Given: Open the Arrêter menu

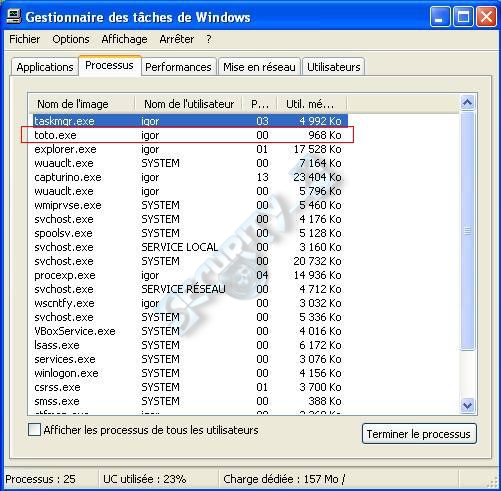Looking at the screenshot, I should [x=176, y=39].
